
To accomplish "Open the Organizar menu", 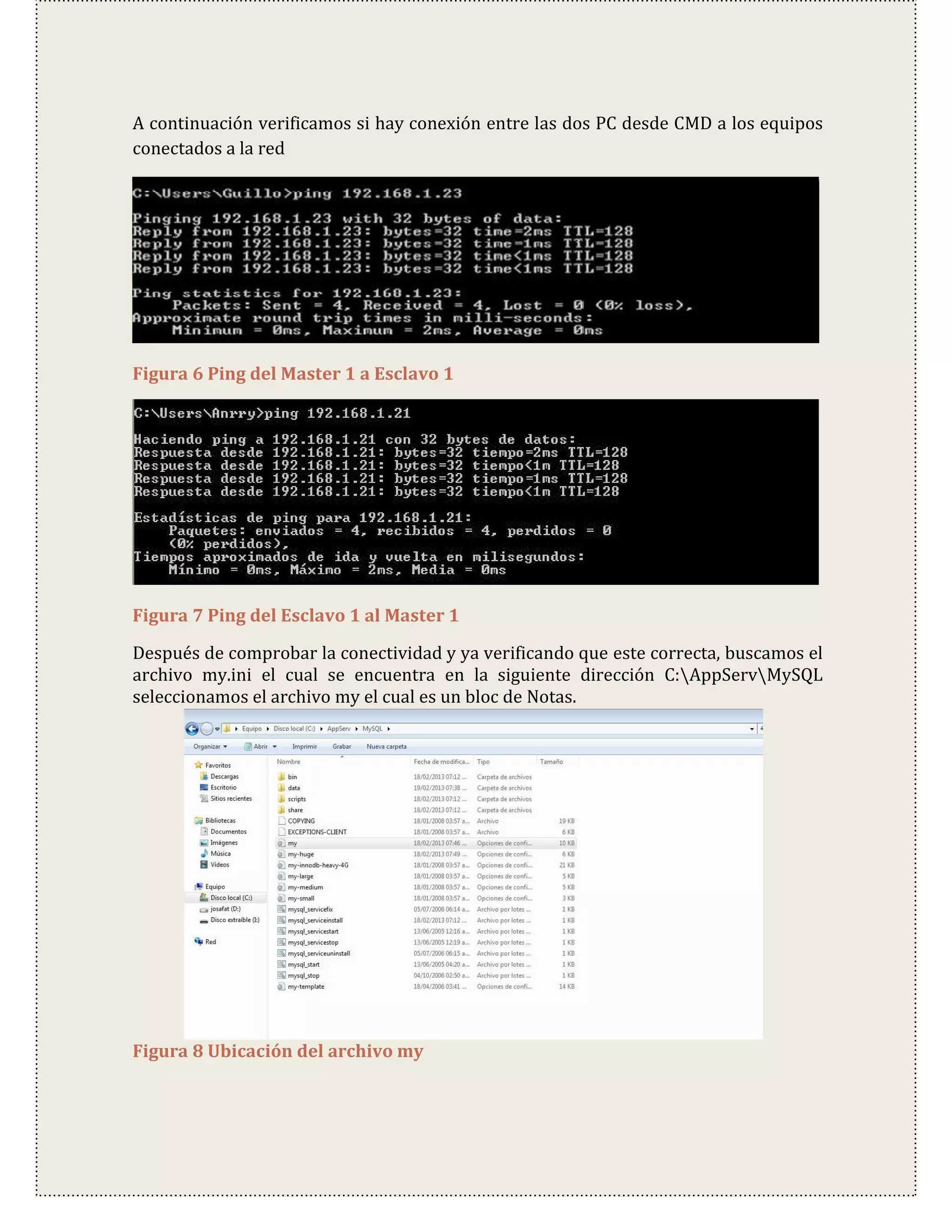I will point(210,746).
